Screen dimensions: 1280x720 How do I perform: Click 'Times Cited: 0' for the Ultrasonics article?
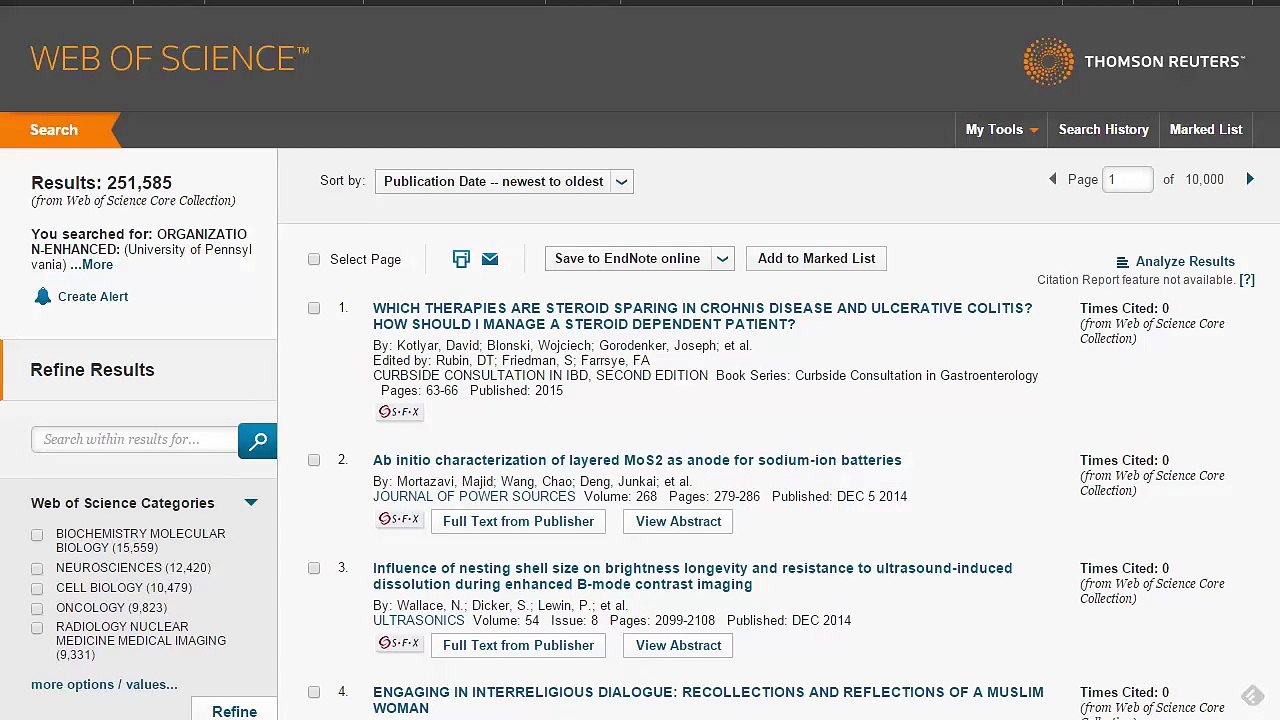point(1124,569)
